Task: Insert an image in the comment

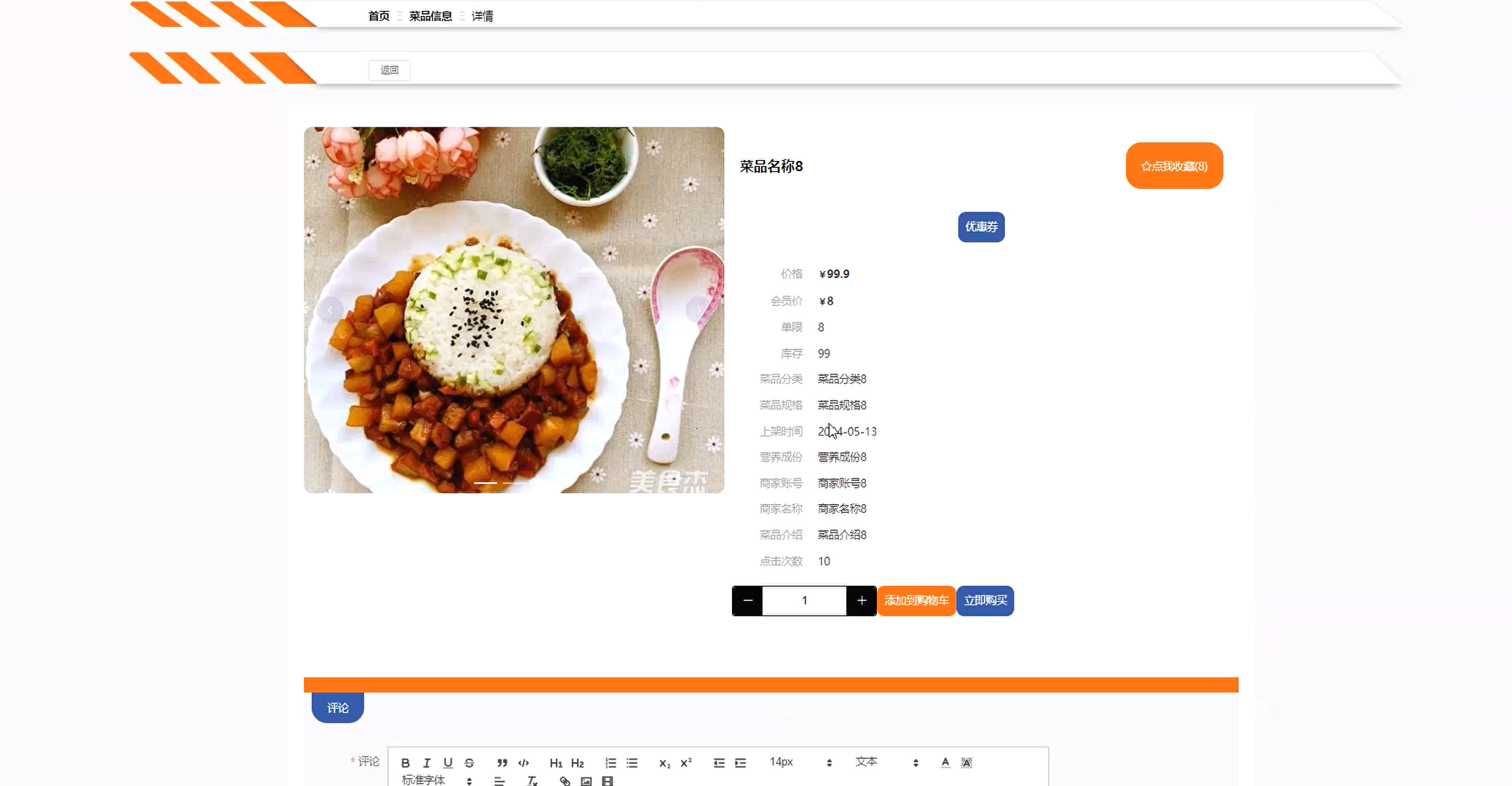Action: (586, 781)
